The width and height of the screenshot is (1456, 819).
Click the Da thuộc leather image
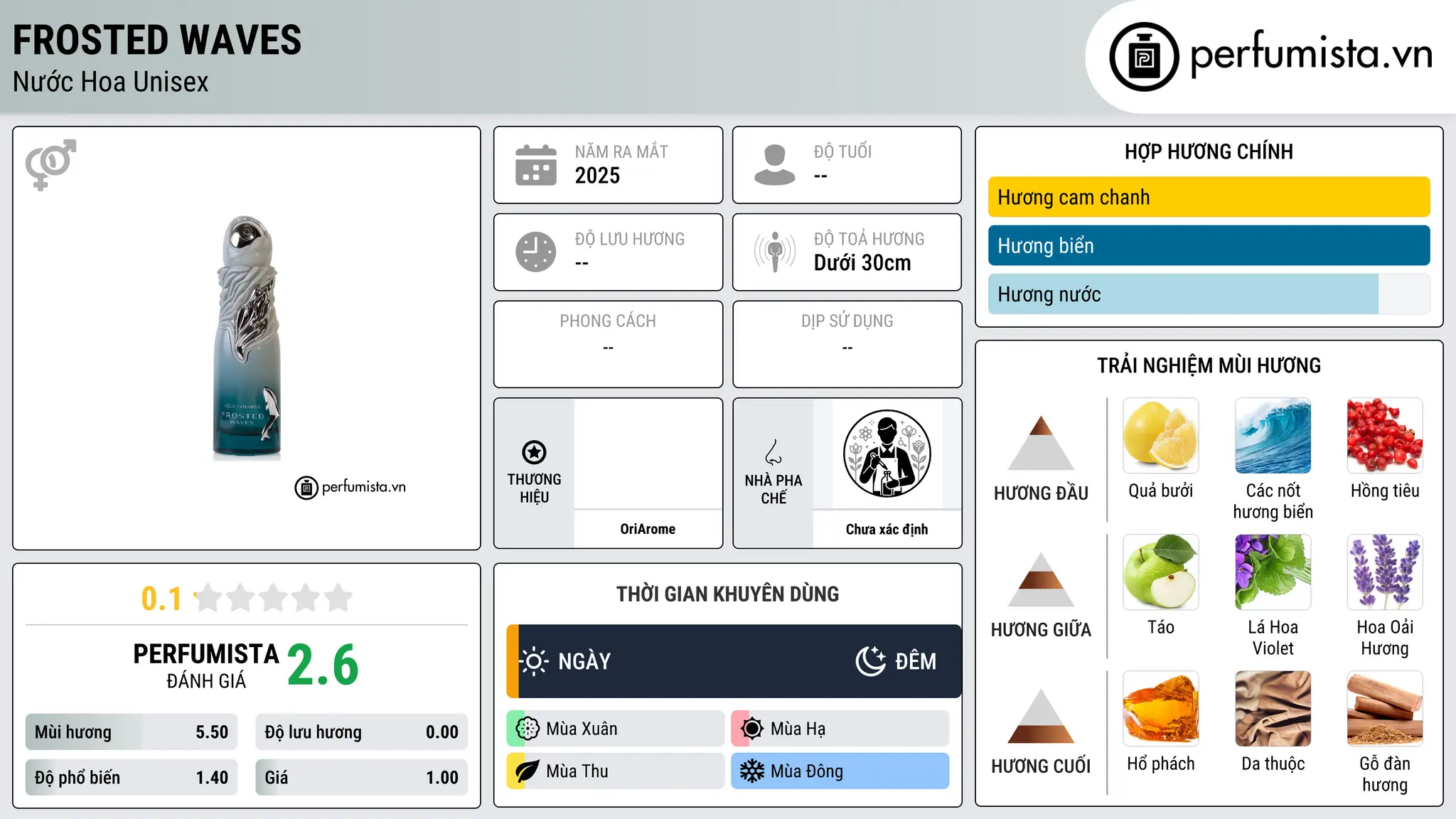click(x=1273, y=709)
